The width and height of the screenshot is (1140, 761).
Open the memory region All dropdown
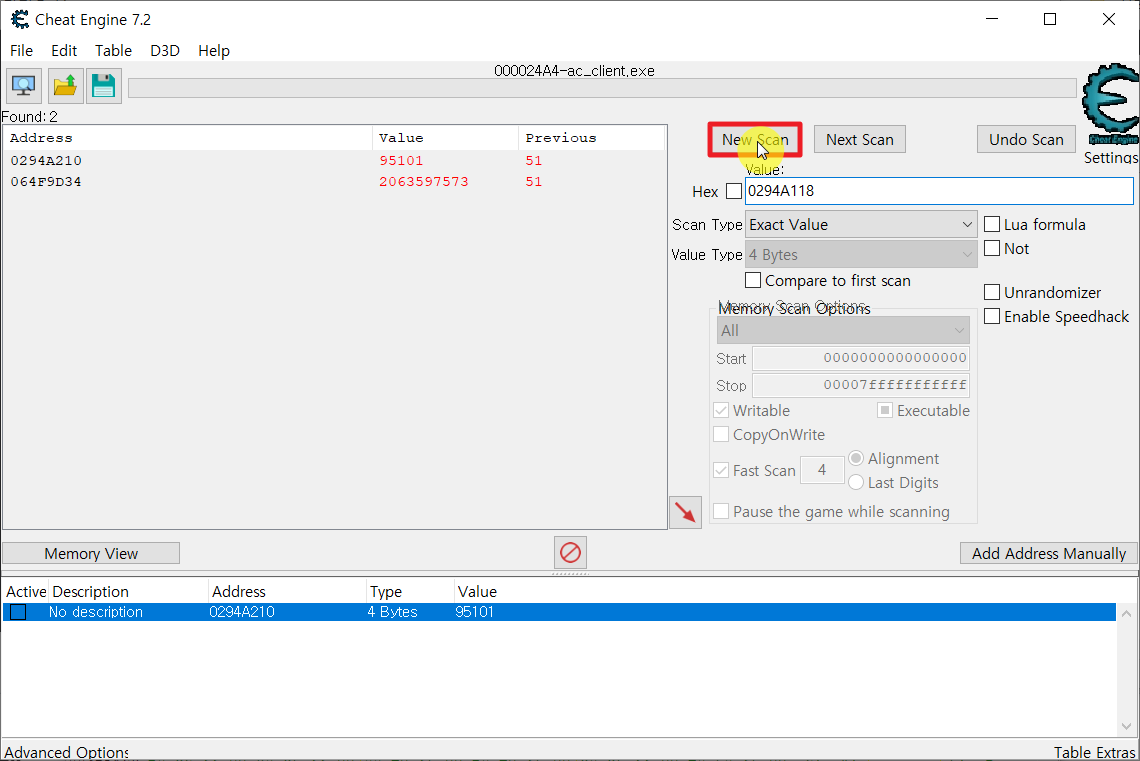[843, 331]
